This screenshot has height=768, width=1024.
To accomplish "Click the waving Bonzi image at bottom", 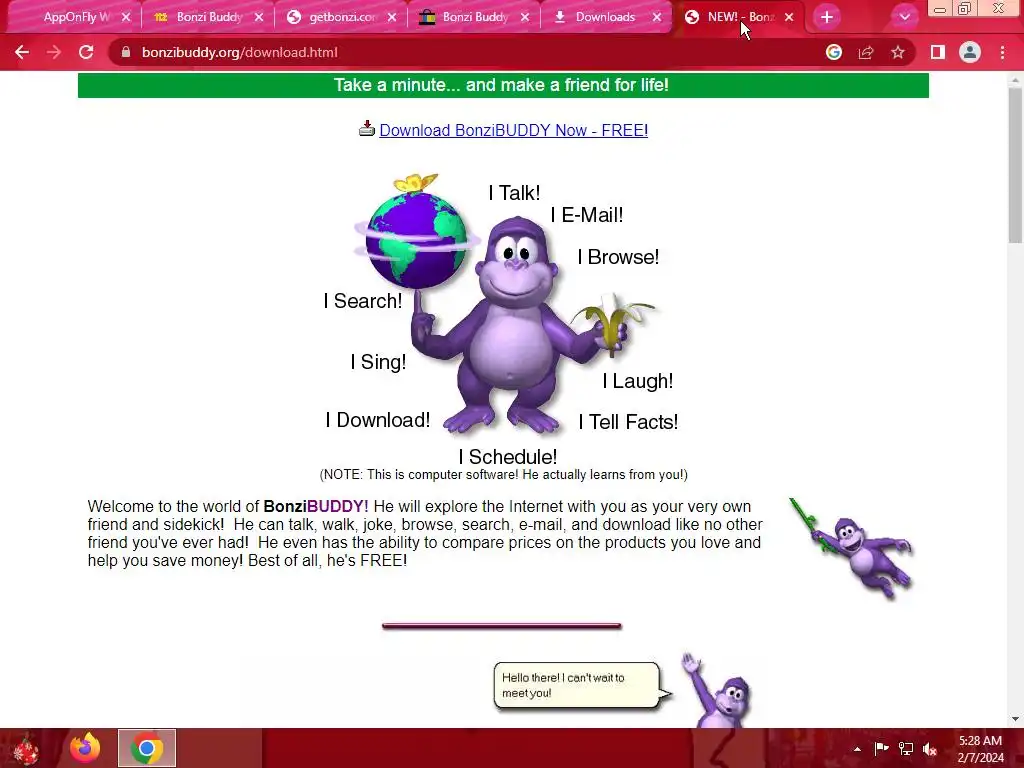I will tap(717, 690).
